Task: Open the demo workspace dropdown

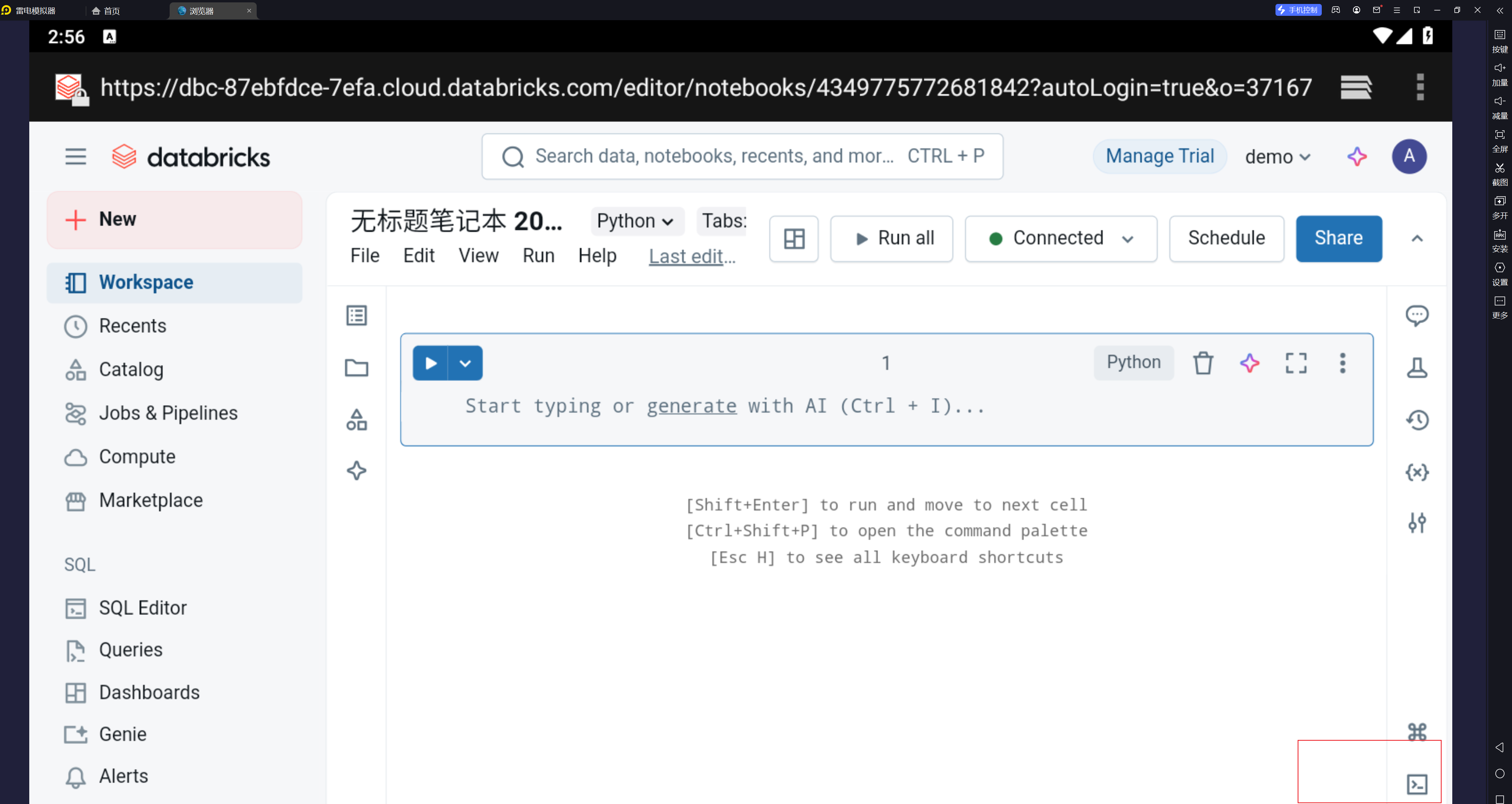Action: (1277, 157)
